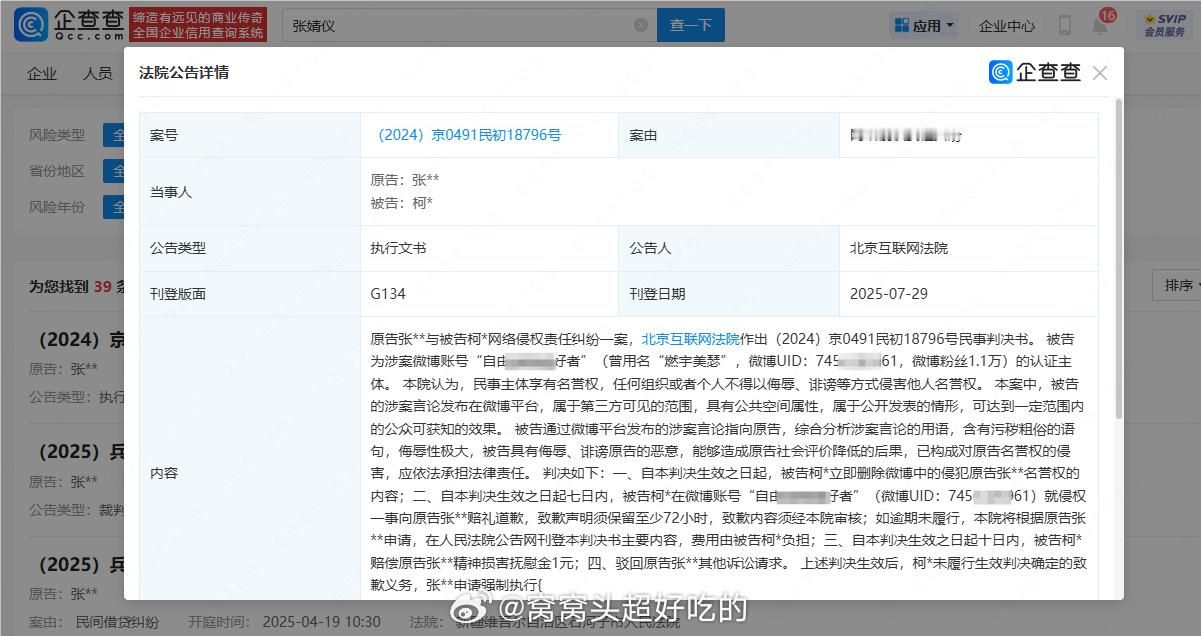The image size is (1201, 636).
Task: Click the 执行文书 announcement type value
Action: click(398, 248)
